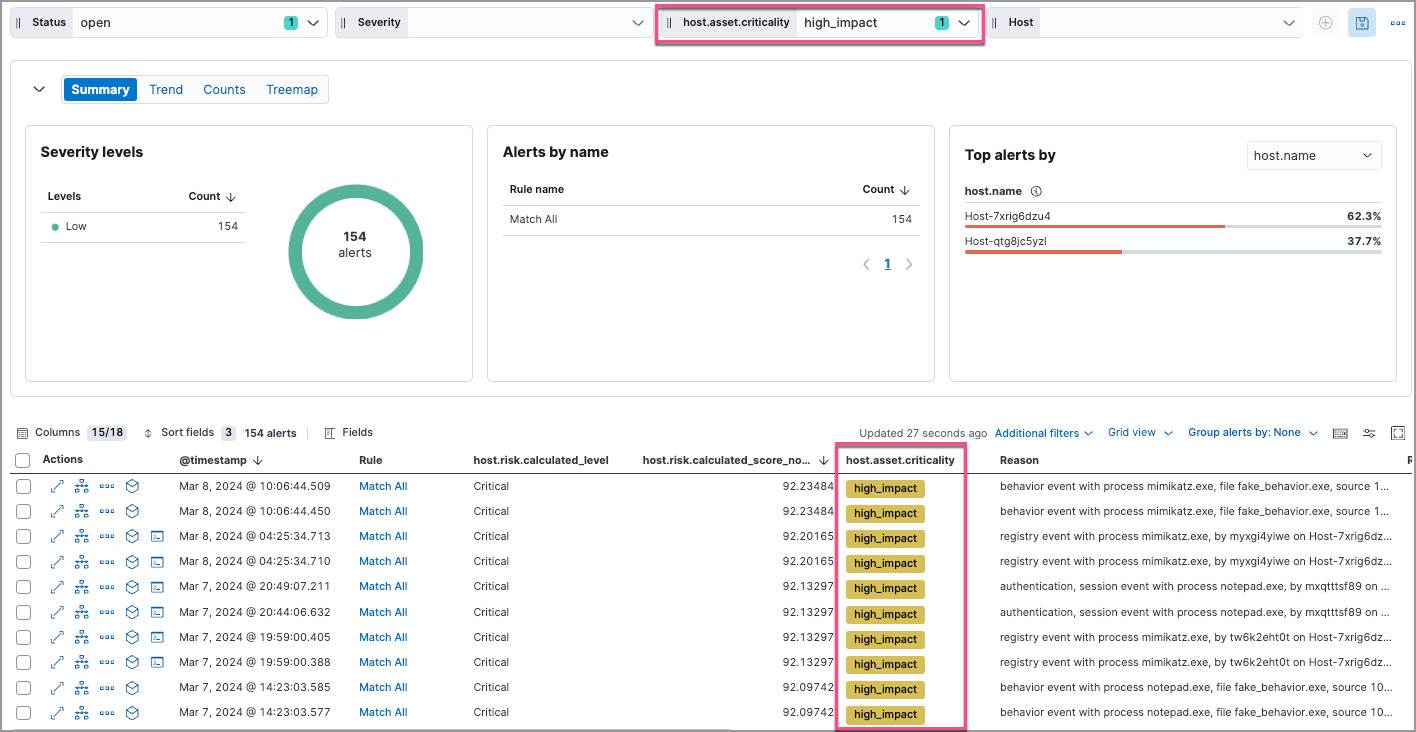This screenshot has width=1416, height=732.
Task: Open the event analyzer icon on first alert
Action: point(81,486)
